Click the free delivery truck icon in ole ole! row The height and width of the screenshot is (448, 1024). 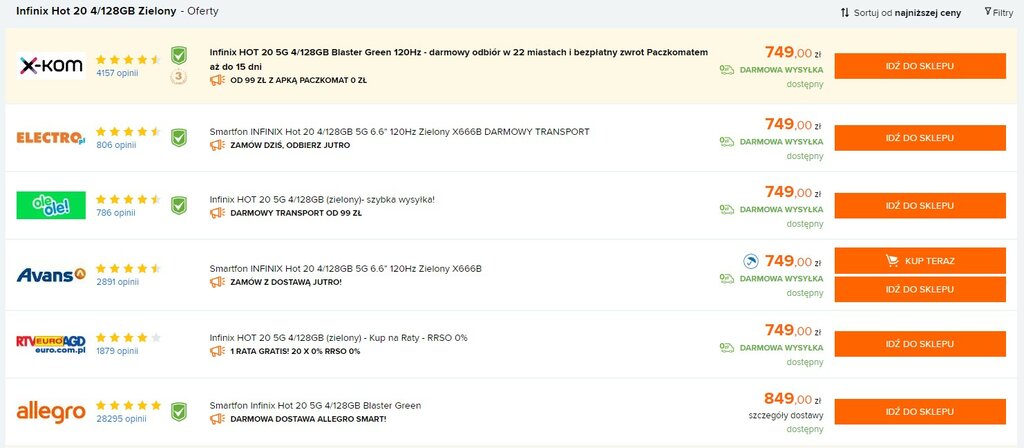727,210
